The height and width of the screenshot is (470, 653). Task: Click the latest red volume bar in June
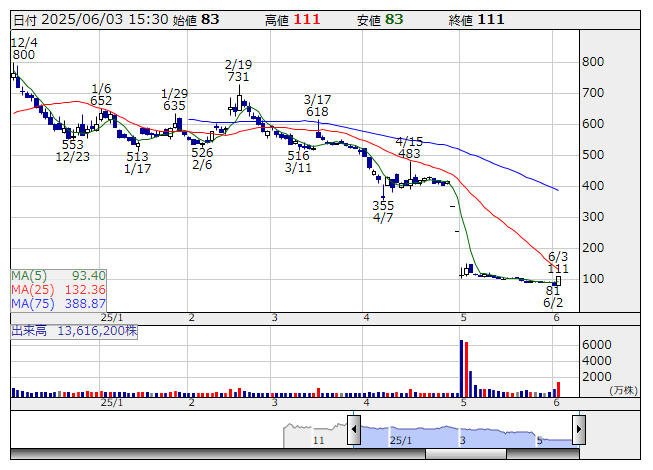[558, 389]
